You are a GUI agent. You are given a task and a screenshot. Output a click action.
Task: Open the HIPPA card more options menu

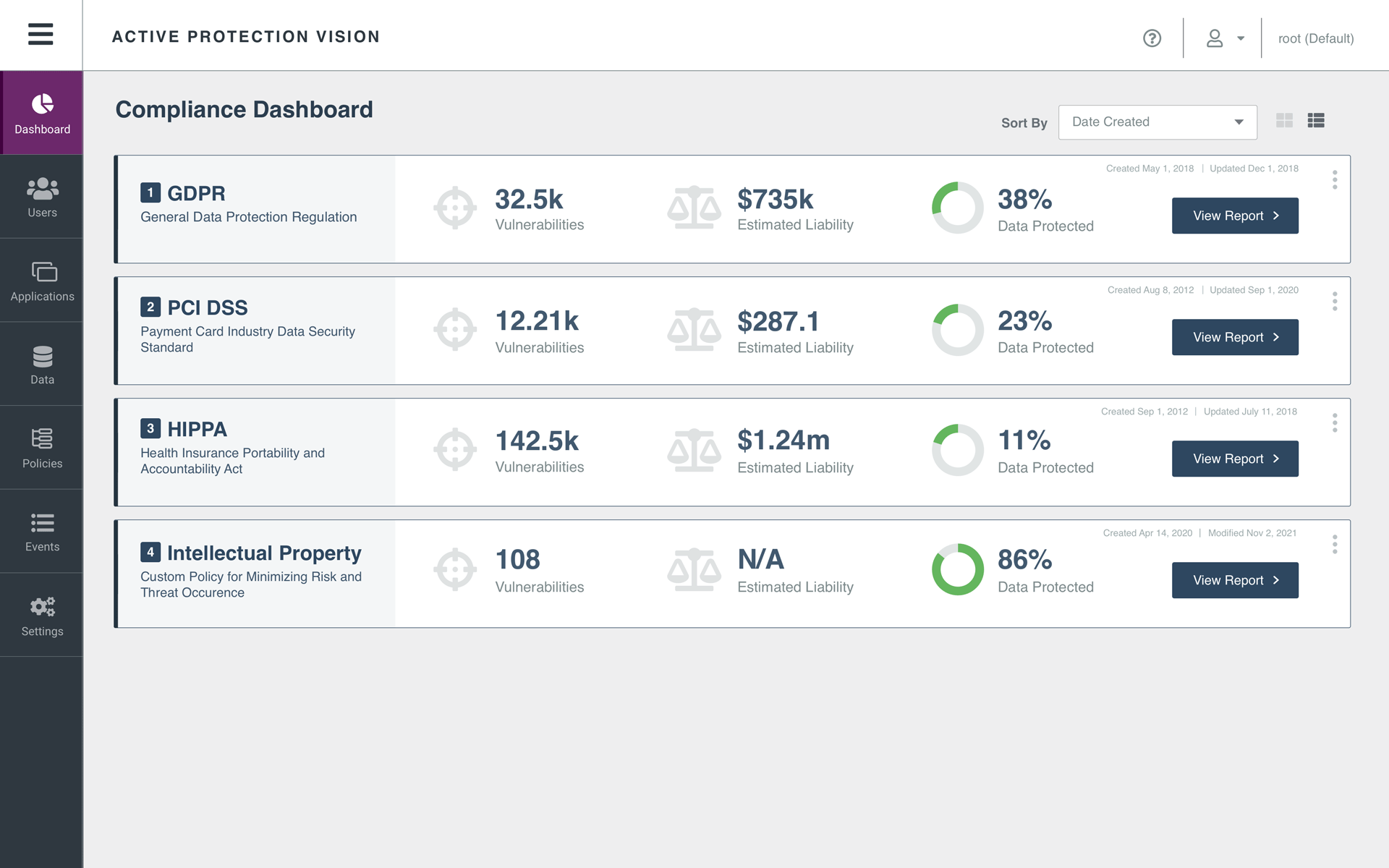tap(1335, 422)
